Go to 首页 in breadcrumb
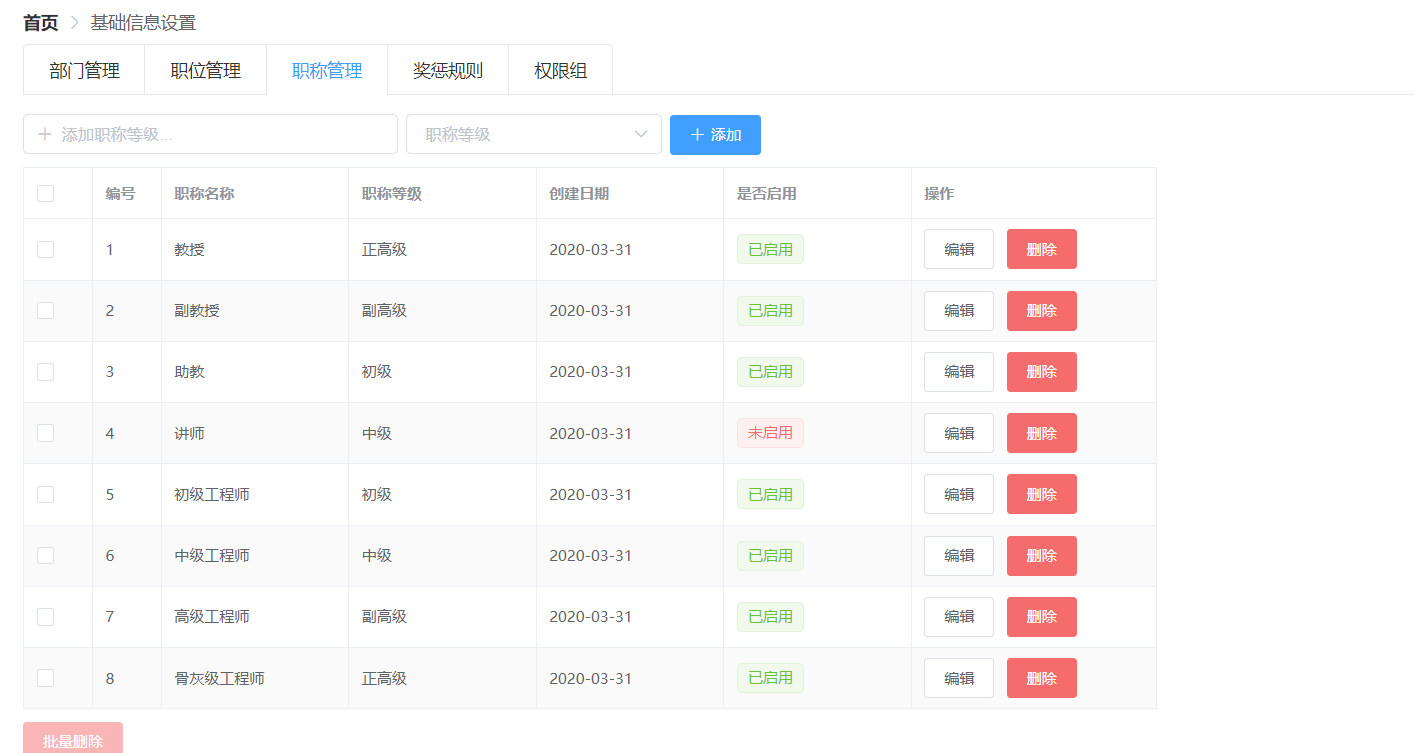The height and width of the screenshot is (753, 1414). coord(41,22)
